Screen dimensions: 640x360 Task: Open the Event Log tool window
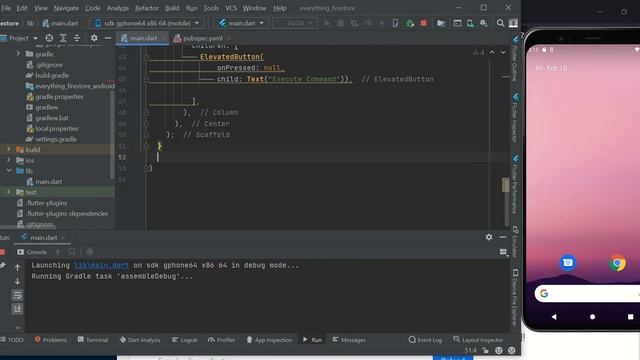pos(425,340)
